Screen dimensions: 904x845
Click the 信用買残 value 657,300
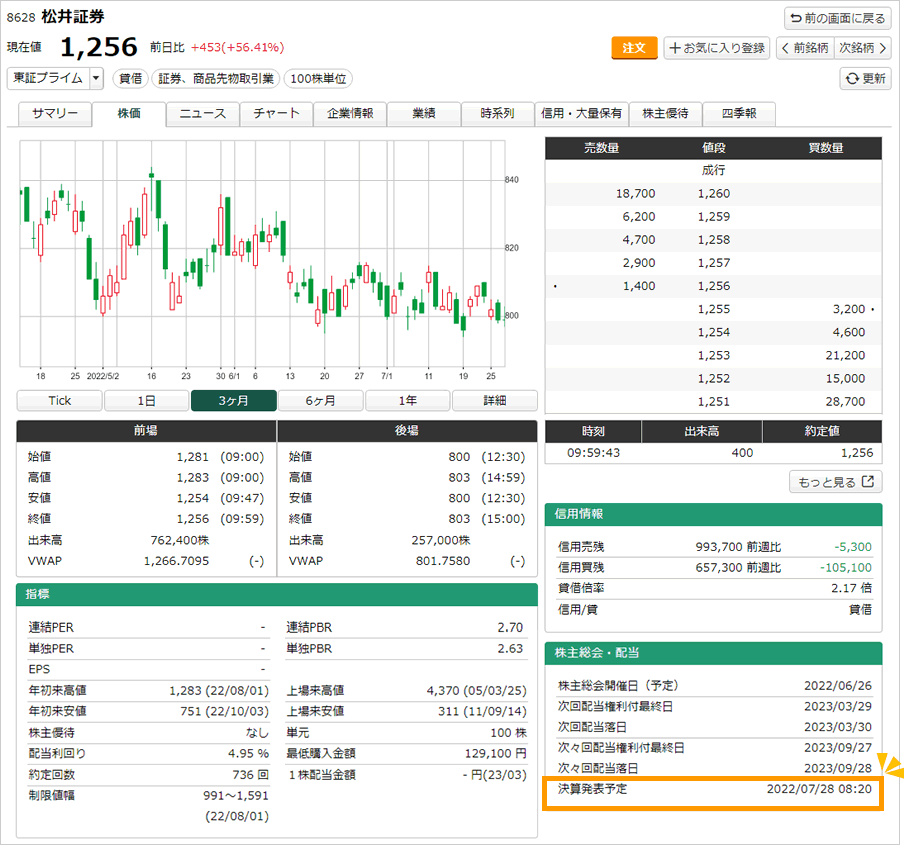tap(718, 568)
